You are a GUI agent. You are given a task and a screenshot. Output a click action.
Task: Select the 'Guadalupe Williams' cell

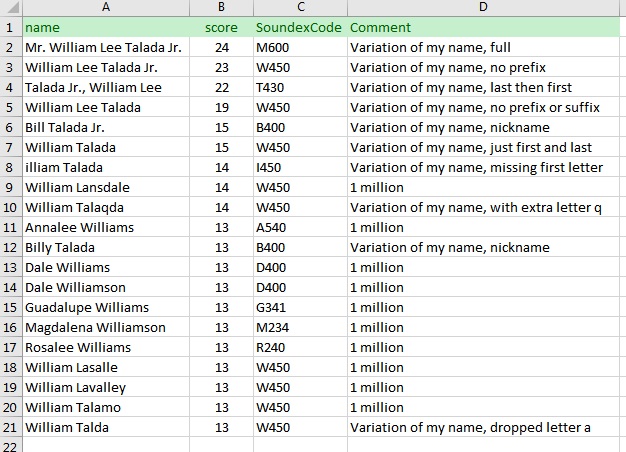tap(105, 308)
